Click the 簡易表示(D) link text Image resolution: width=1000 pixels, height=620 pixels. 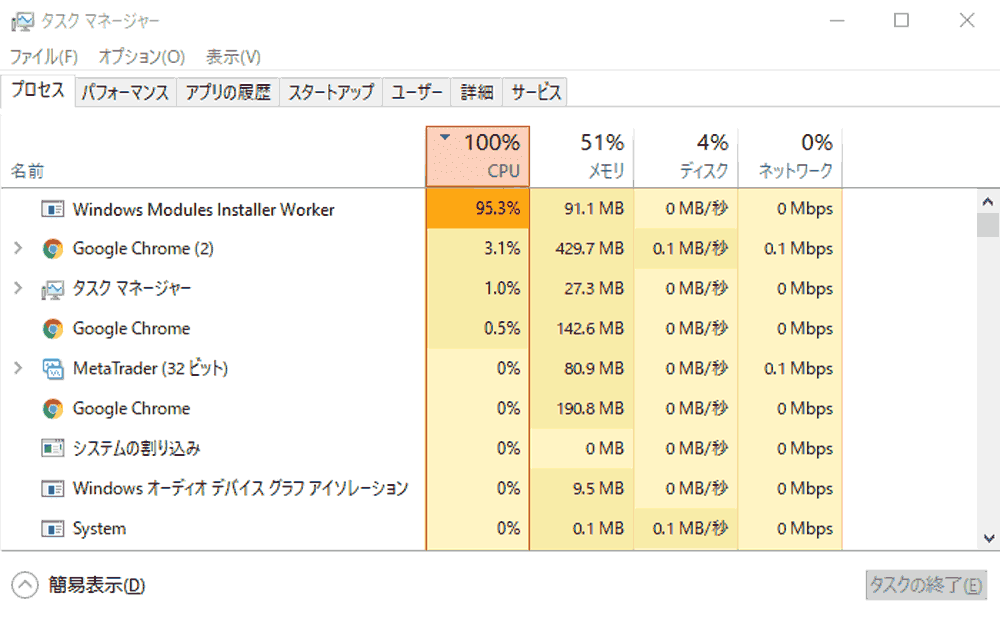97,585
